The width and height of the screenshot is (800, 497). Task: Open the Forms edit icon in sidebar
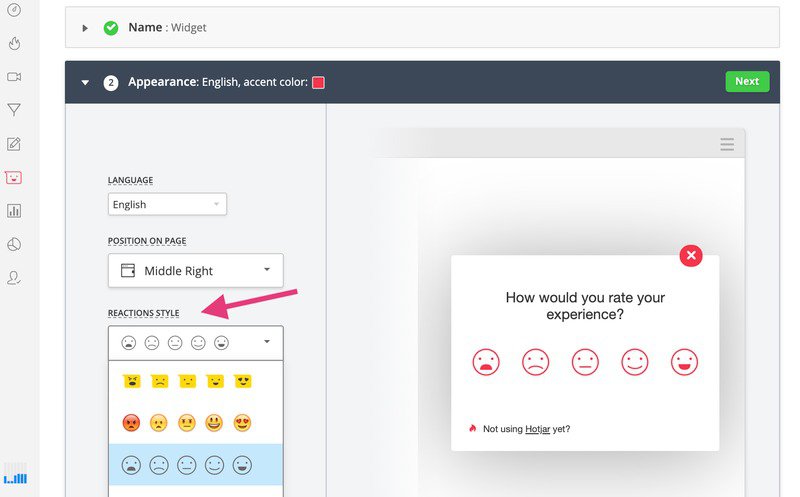click(x=14, y=144)
